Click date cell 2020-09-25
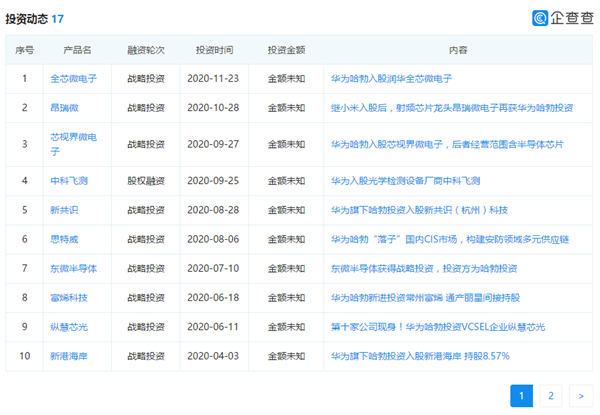600x415 pixels. coord(213,181)
